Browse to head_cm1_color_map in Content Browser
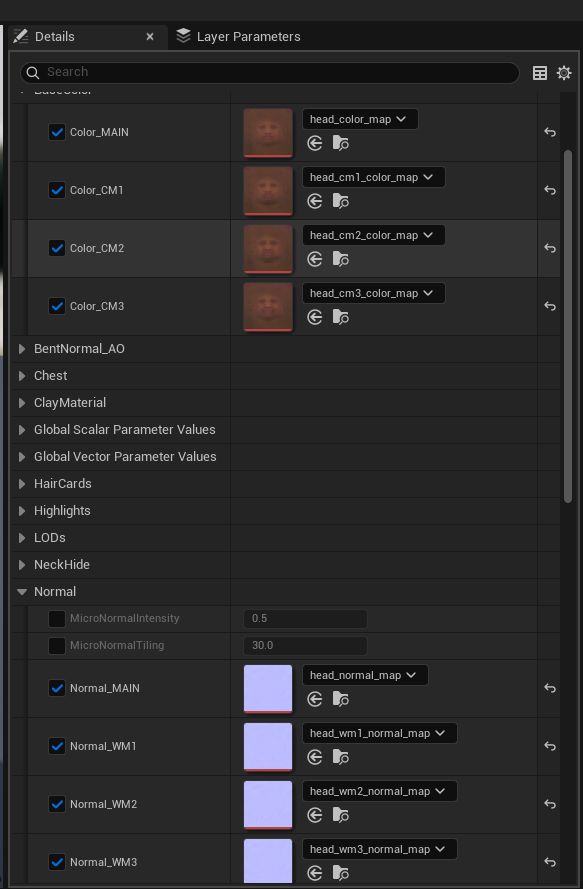 (340, 201)
